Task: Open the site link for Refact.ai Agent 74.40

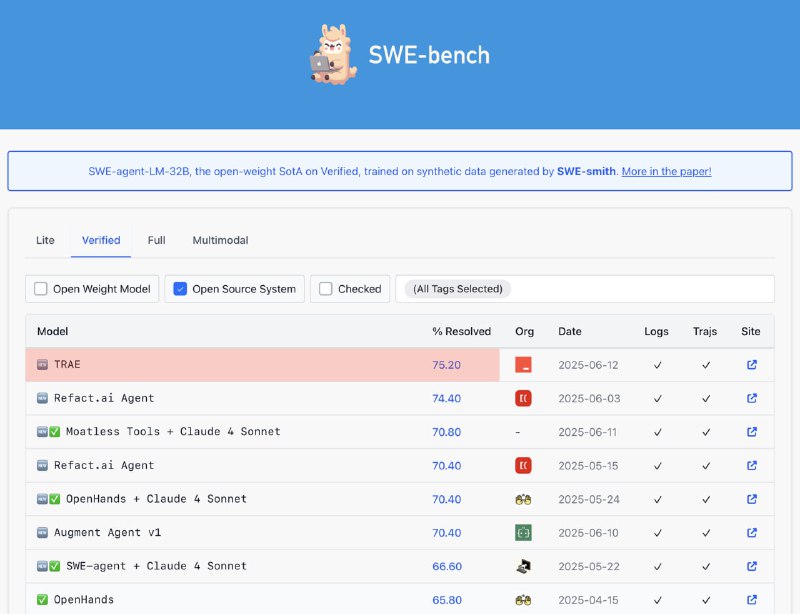Action: (x=752, y=398)
